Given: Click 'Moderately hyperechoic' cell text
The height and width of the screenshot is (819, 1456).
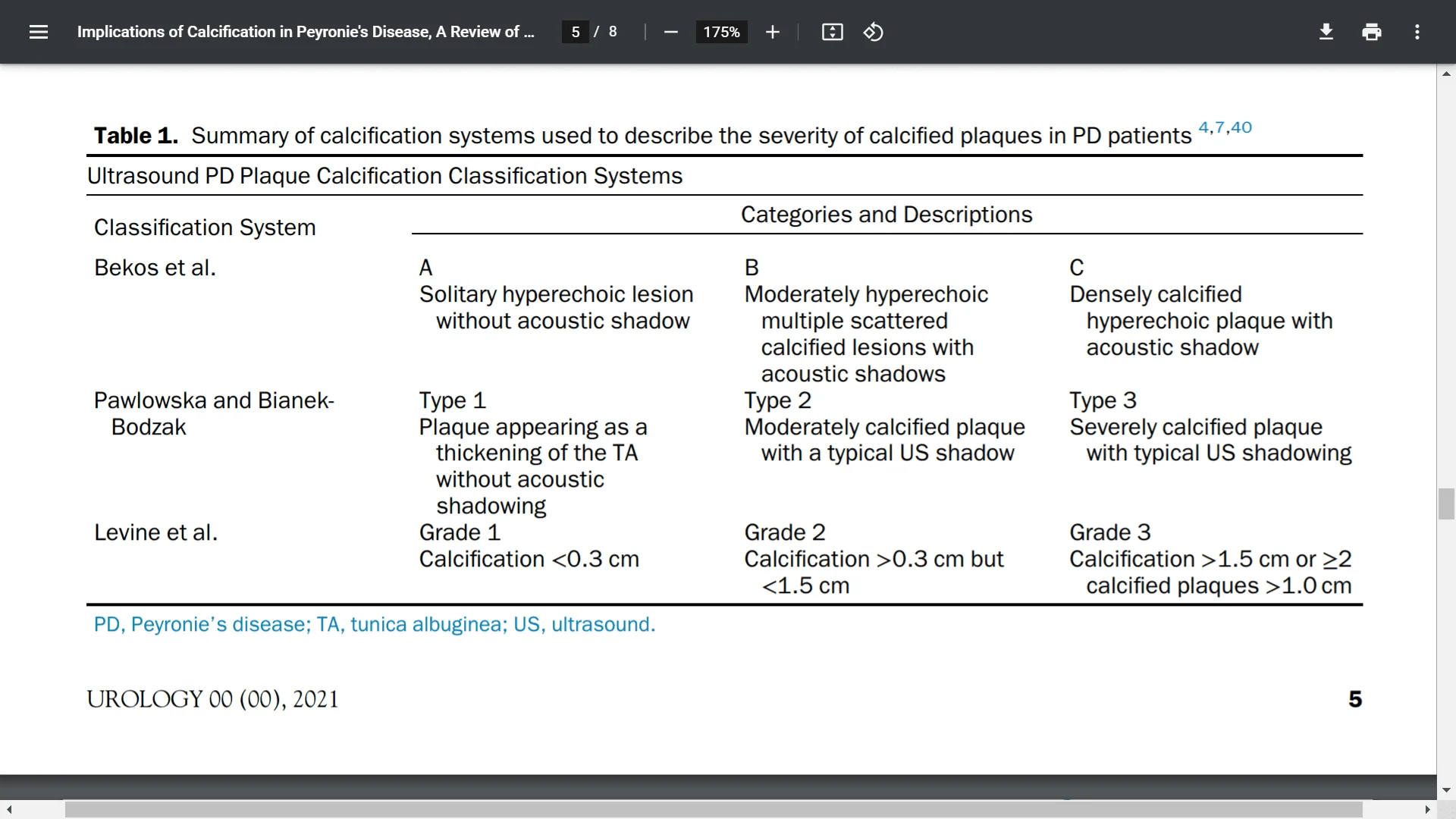Looking at the screenshot, I should point(866,294).
